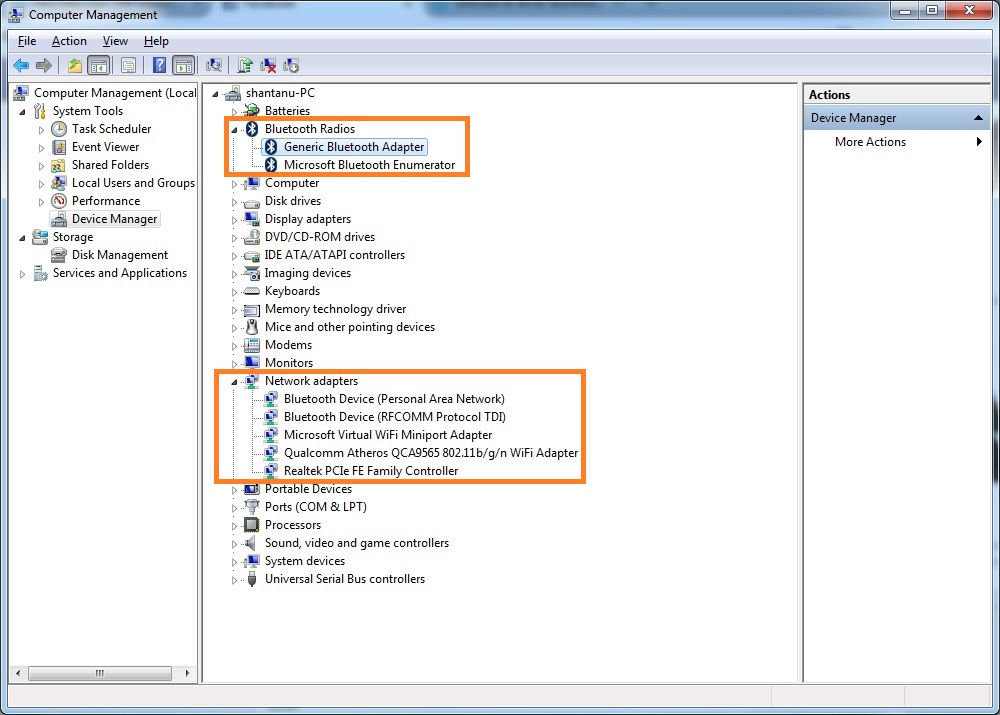1000x715 pixels.
Task: Expand the Display adapters node
Action: 234,220
